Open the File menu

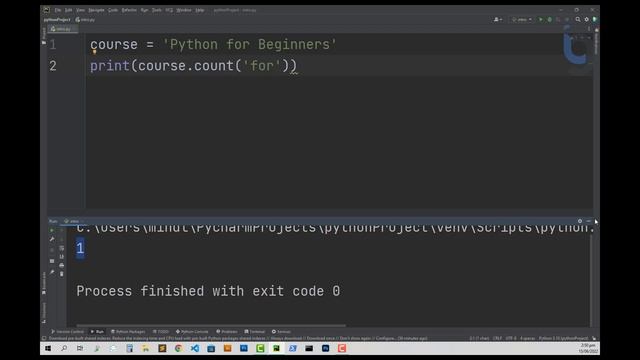[58, 10]
